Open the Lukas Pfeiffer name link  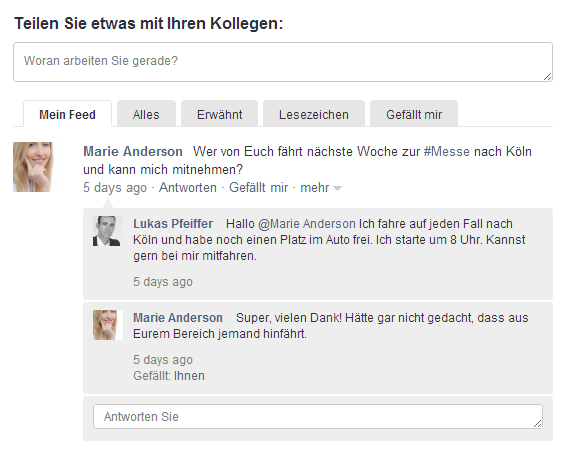173,224
